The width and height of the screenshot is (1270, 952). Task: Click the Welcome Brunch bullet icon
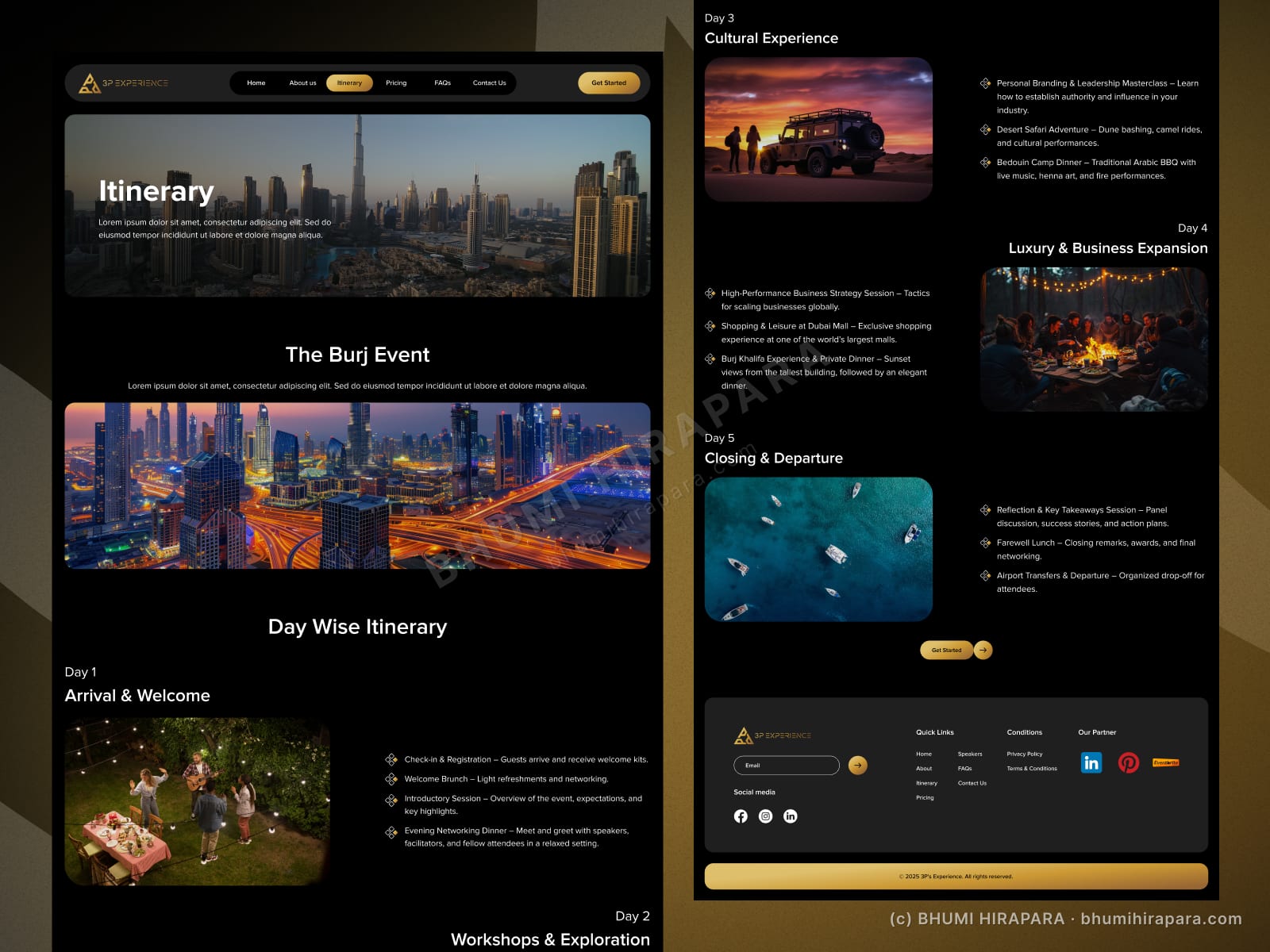pyautogui.click(x=391, y=779)
